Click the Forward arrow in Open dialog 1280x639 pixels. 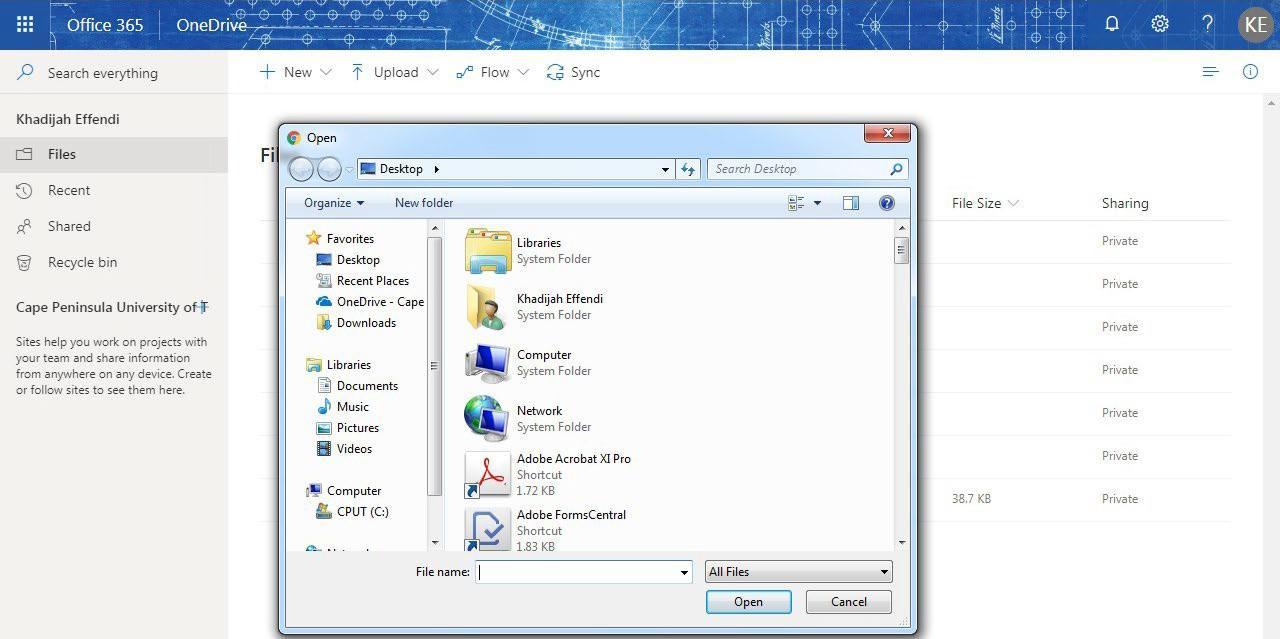(x=329, y=169)
